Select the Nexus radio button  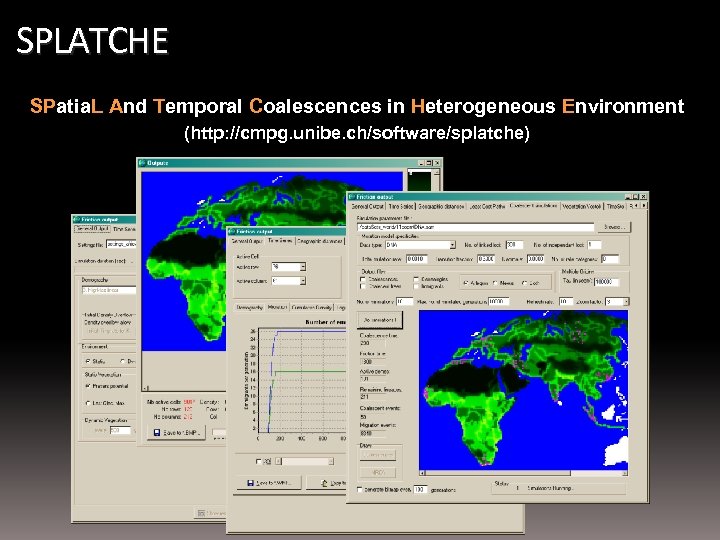[x=495, y=283]
